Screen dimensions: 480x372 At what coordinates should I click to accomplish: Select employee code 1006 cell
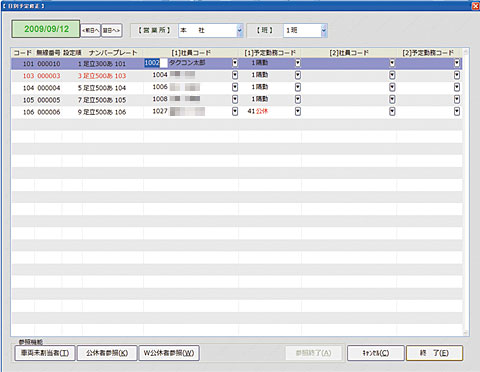tap(160, 87)
